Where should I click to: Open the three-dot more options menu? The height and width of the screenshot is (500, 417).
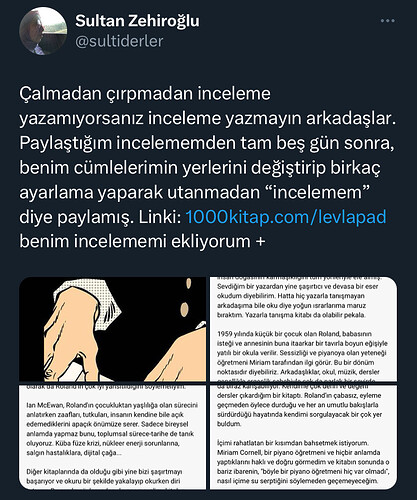pyautogui.click(x=388, y=21)
